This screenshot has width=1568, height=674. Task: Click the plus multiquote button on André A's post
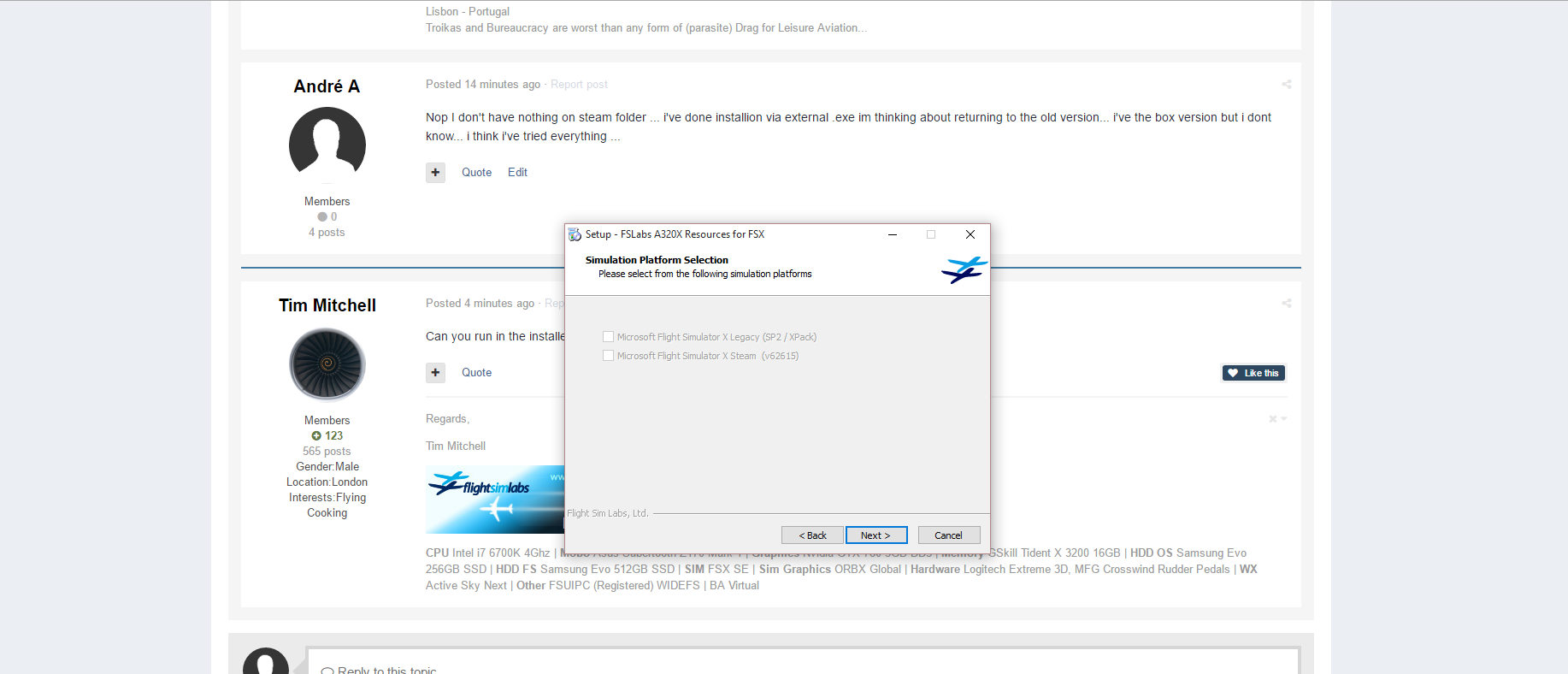coord(436,173)
